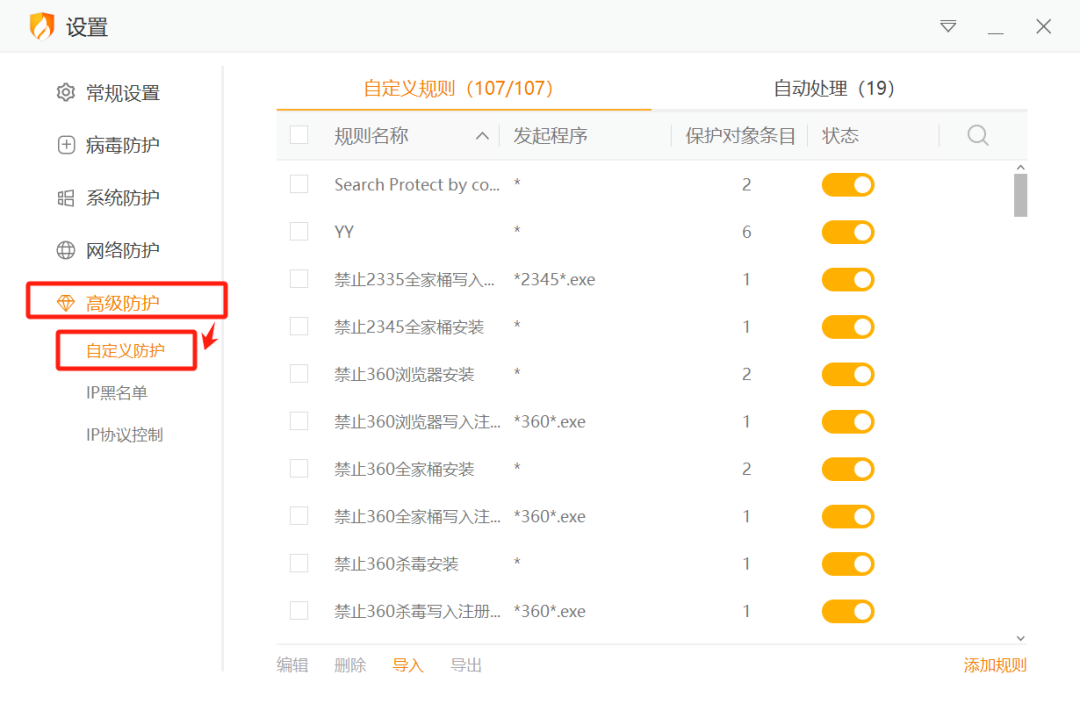
Task: Click the count 6 in YY row
Action: (746, 232)
